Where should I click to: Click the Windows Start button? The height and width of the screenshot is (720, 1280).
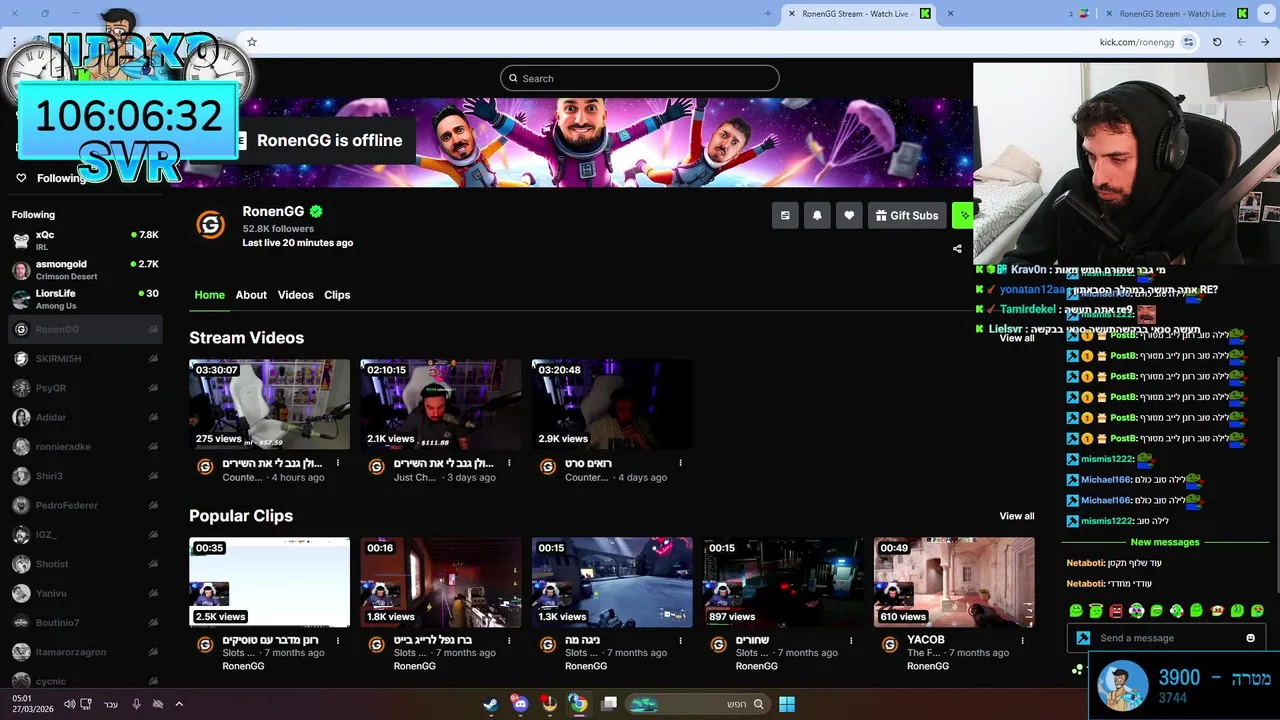[x=787, y=704]
